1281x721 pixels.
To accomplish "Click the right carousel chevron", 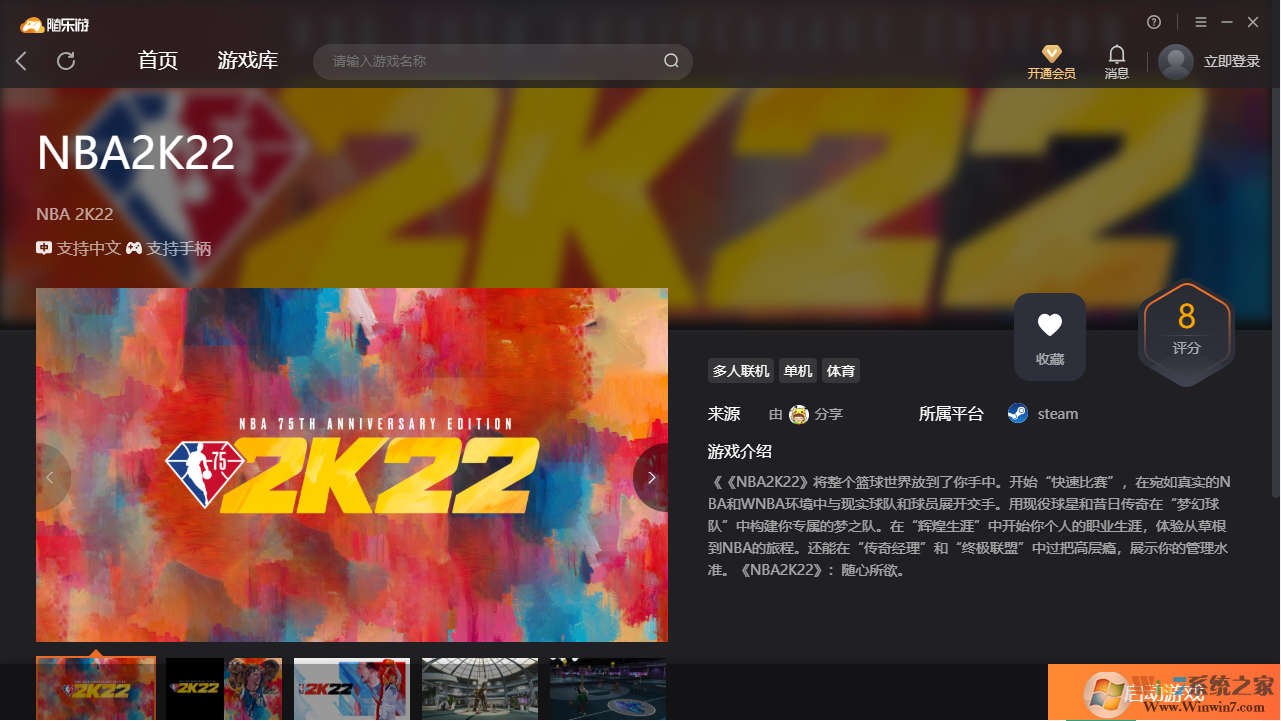I will click(x=651, y=477).
